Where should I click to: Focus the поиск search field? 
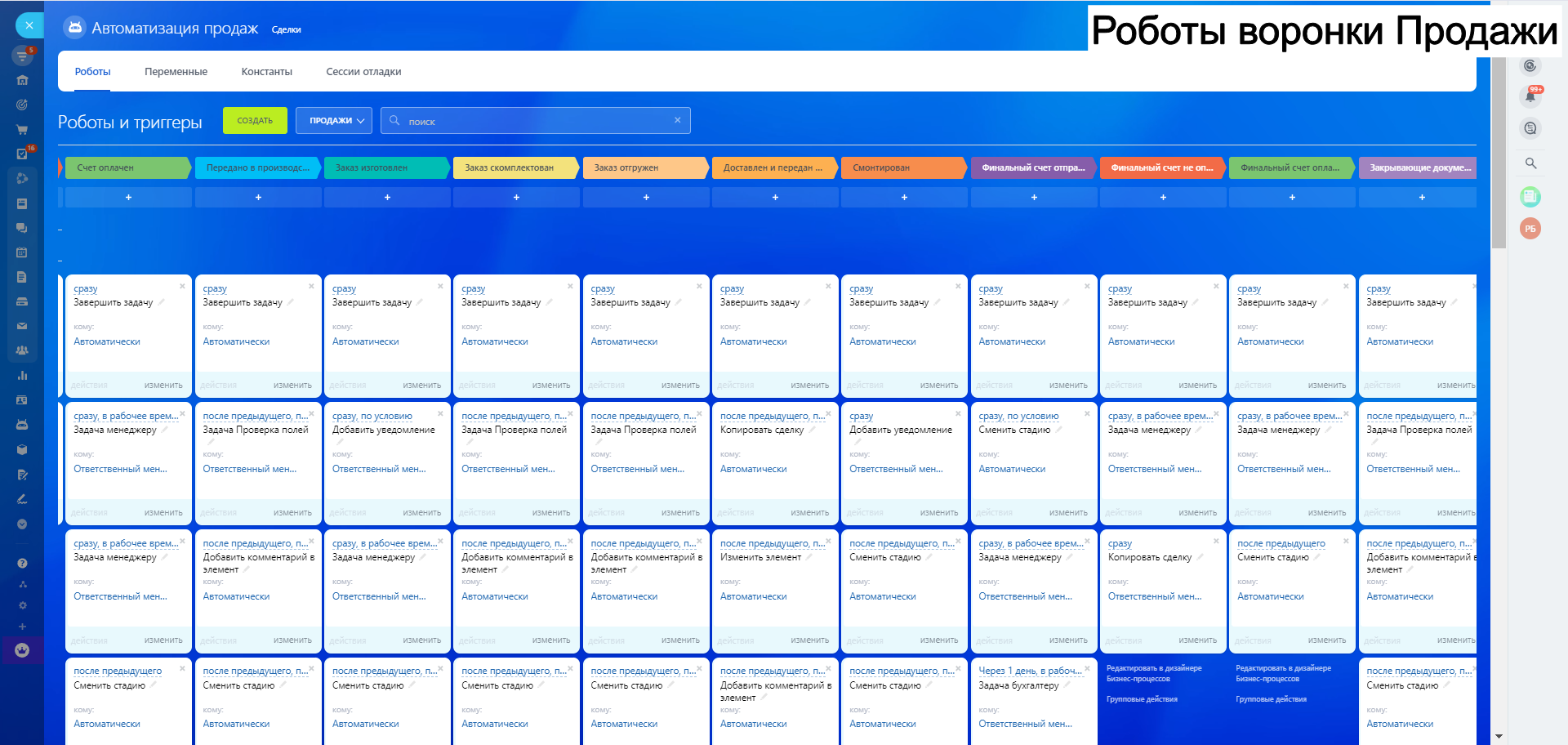[x=535, y=121]
